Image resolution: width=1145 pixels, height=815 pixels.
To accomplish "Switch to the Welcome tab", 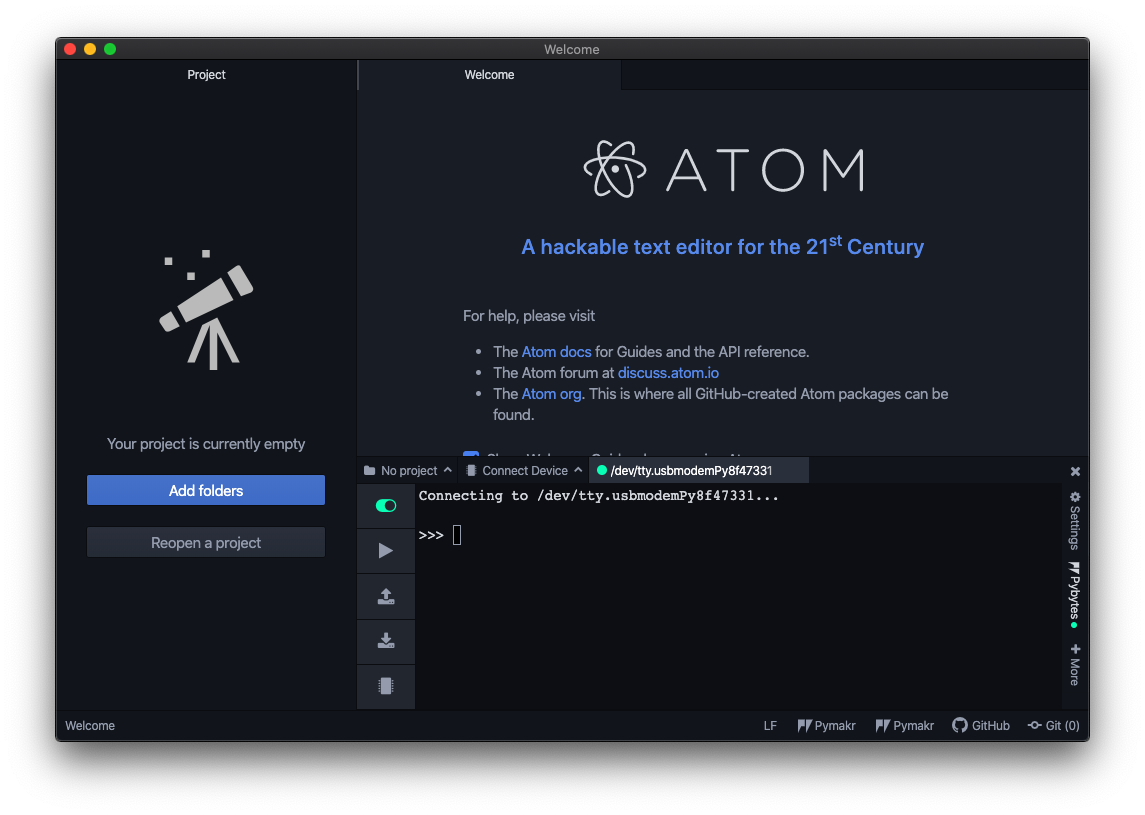I will [x=489, y=74].
